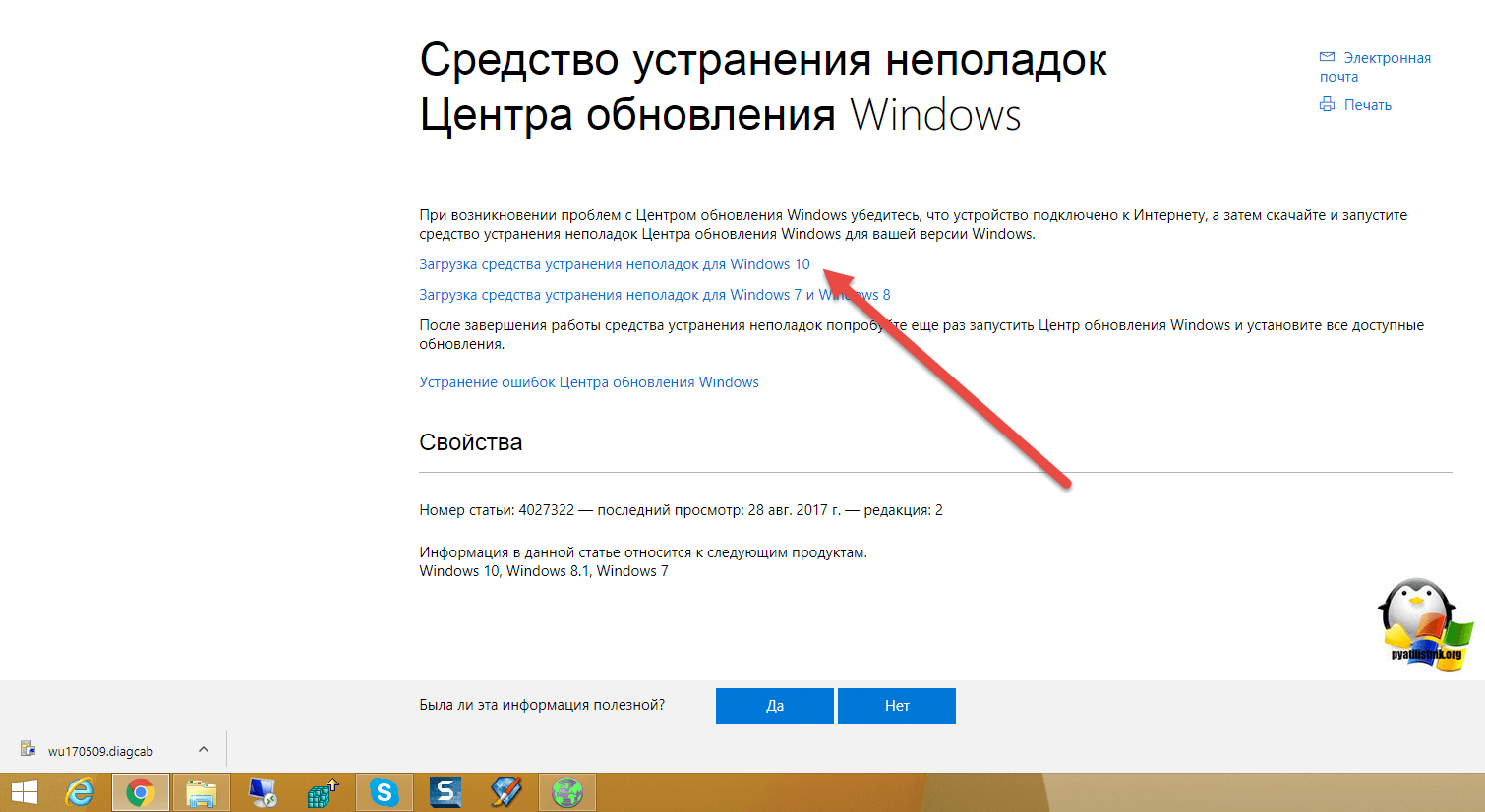This screenshot has height=812, width=1485.
Task: Click the printer icon next to Печать
Action: (1327, 104)
